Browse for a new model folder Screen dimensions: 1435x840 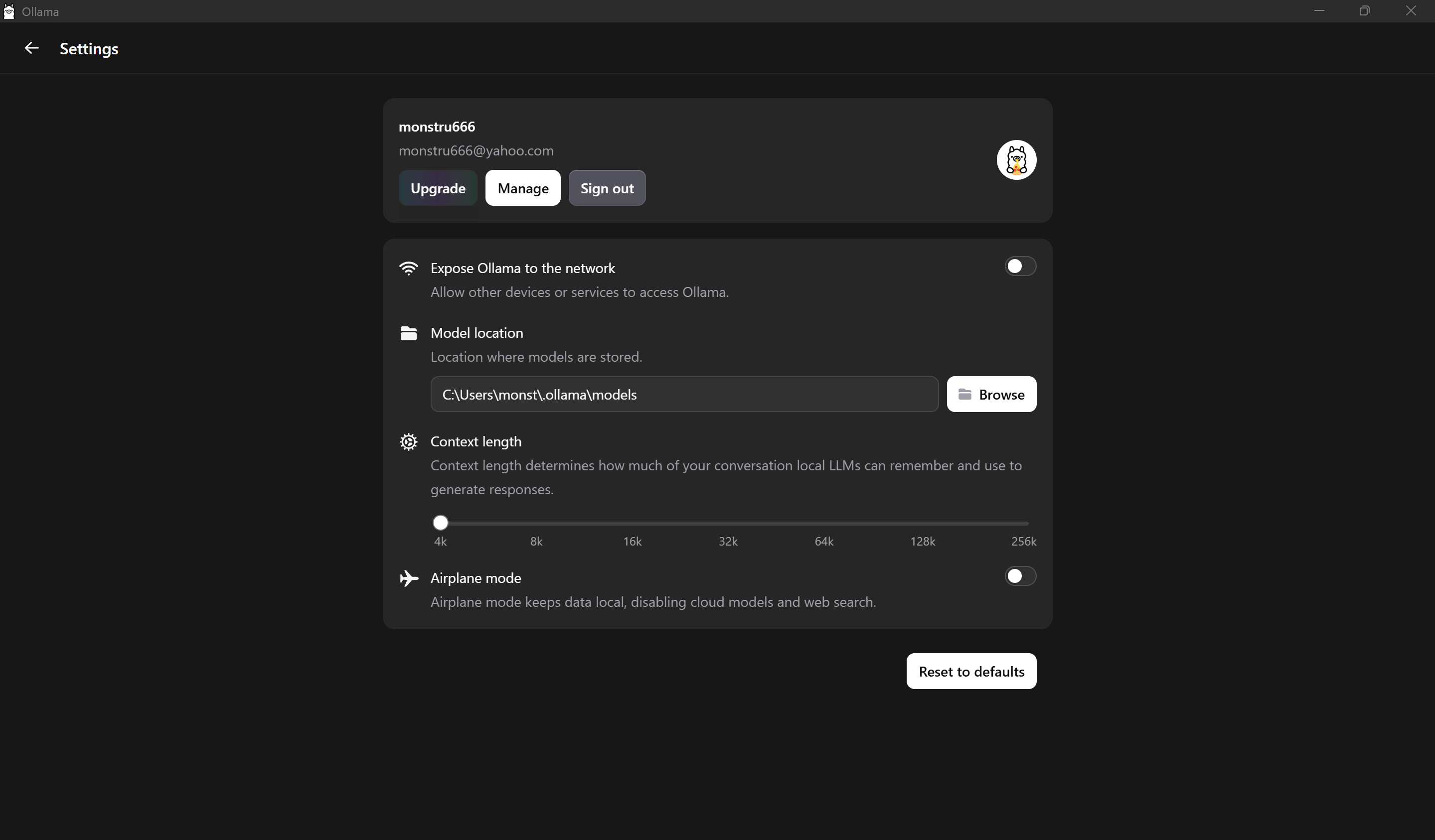click(x=991, y=395)
